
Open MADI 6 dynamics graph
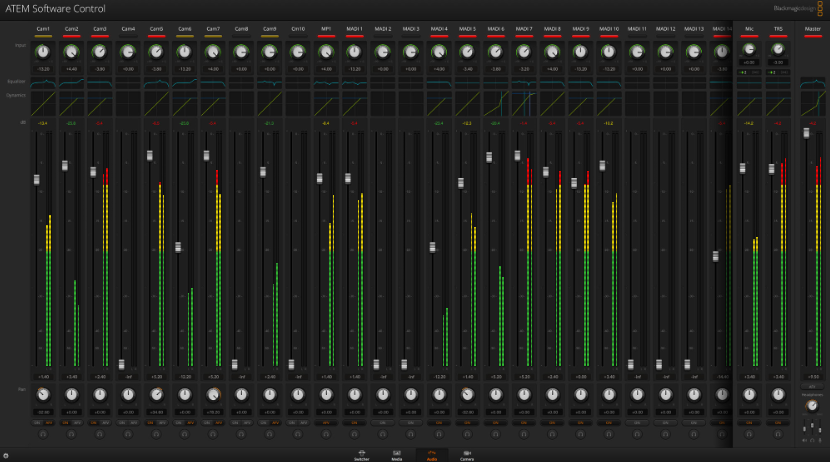(x=496, y=103)
